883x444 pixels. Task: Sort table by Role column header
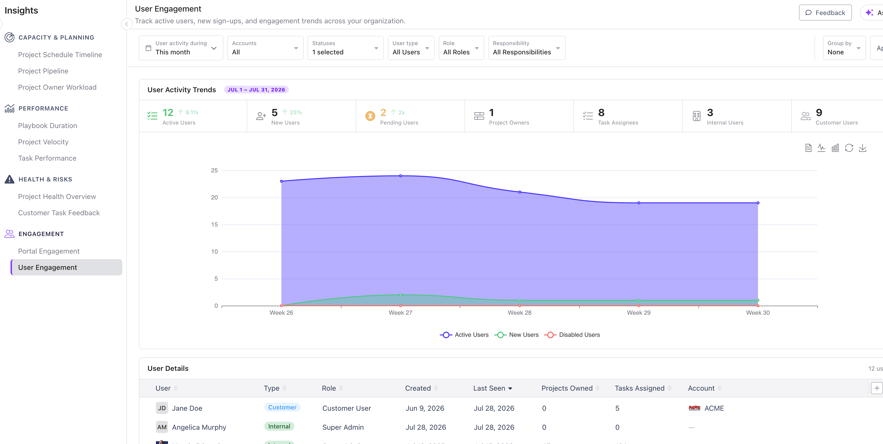pos(332,388)
